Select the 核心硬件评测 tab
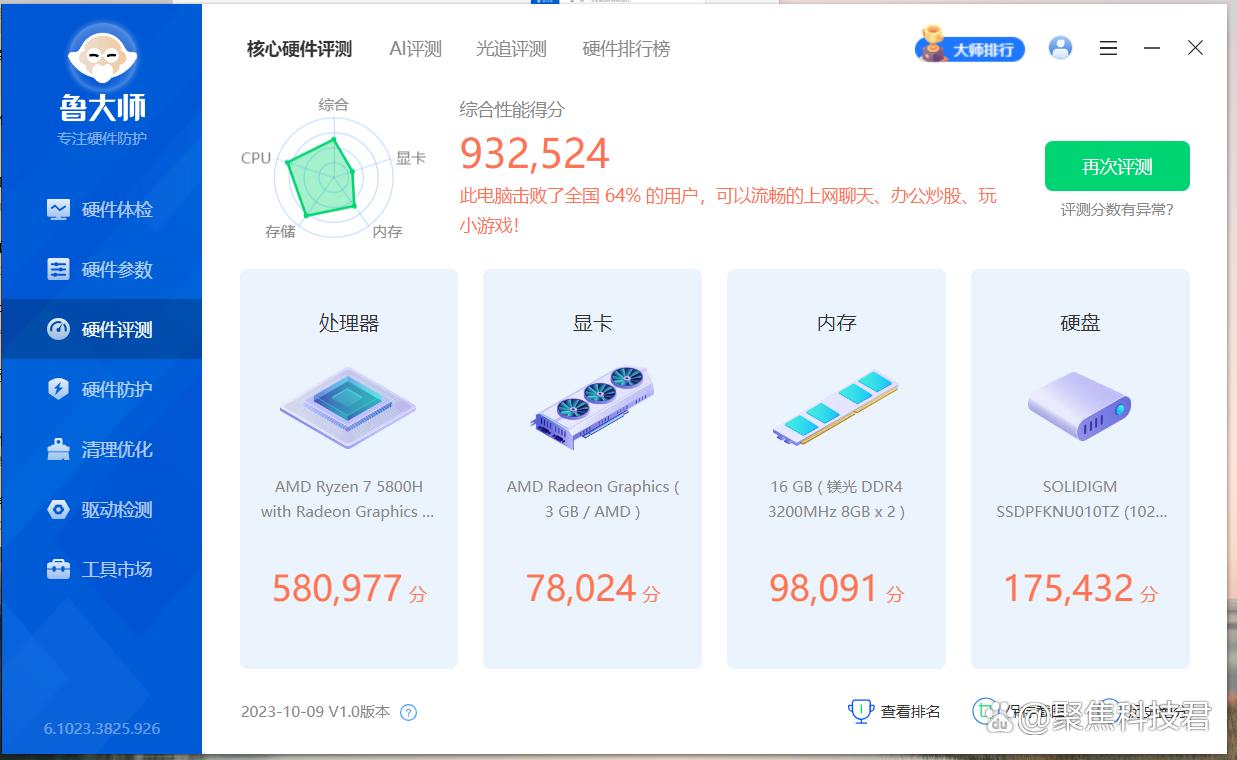This screenshot has width=1237, height=760. pos(299,49)
